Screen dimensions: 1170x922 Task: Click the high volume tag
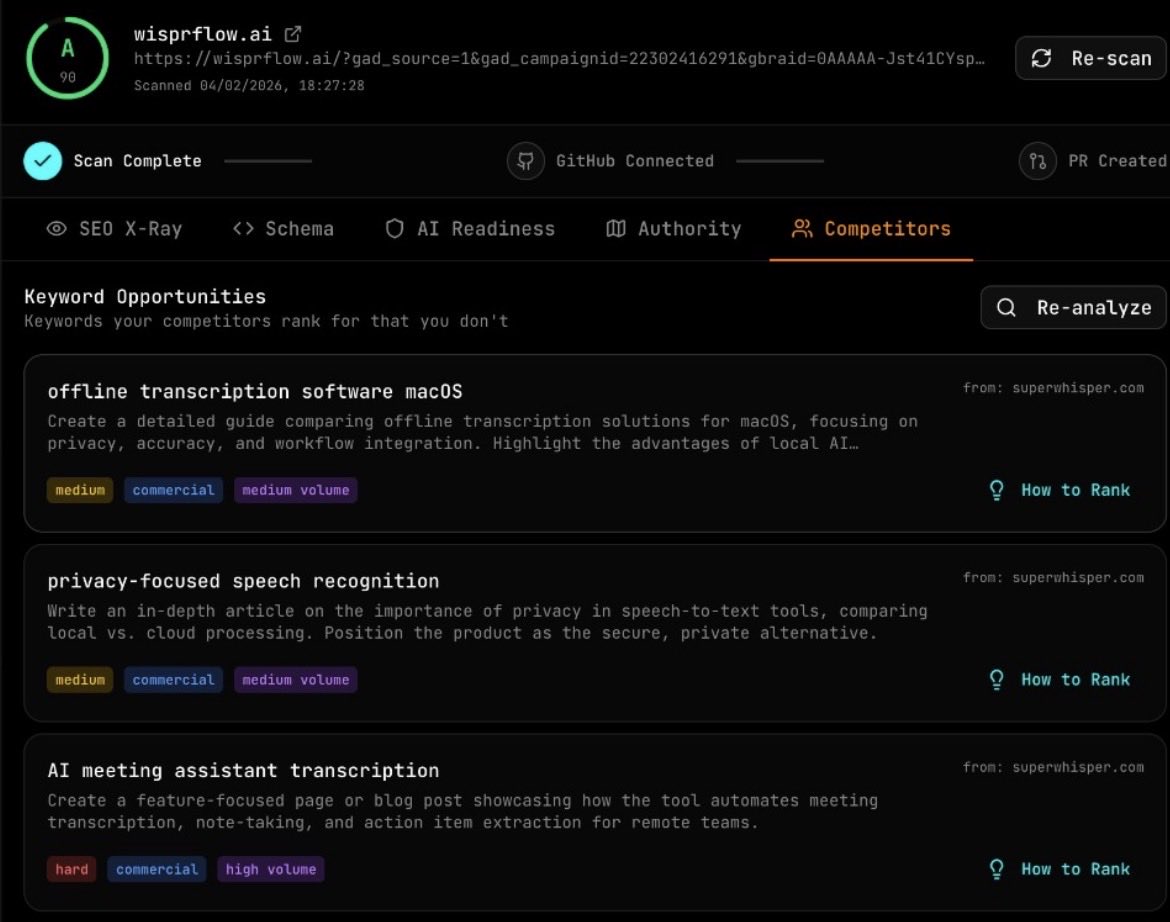271,869
